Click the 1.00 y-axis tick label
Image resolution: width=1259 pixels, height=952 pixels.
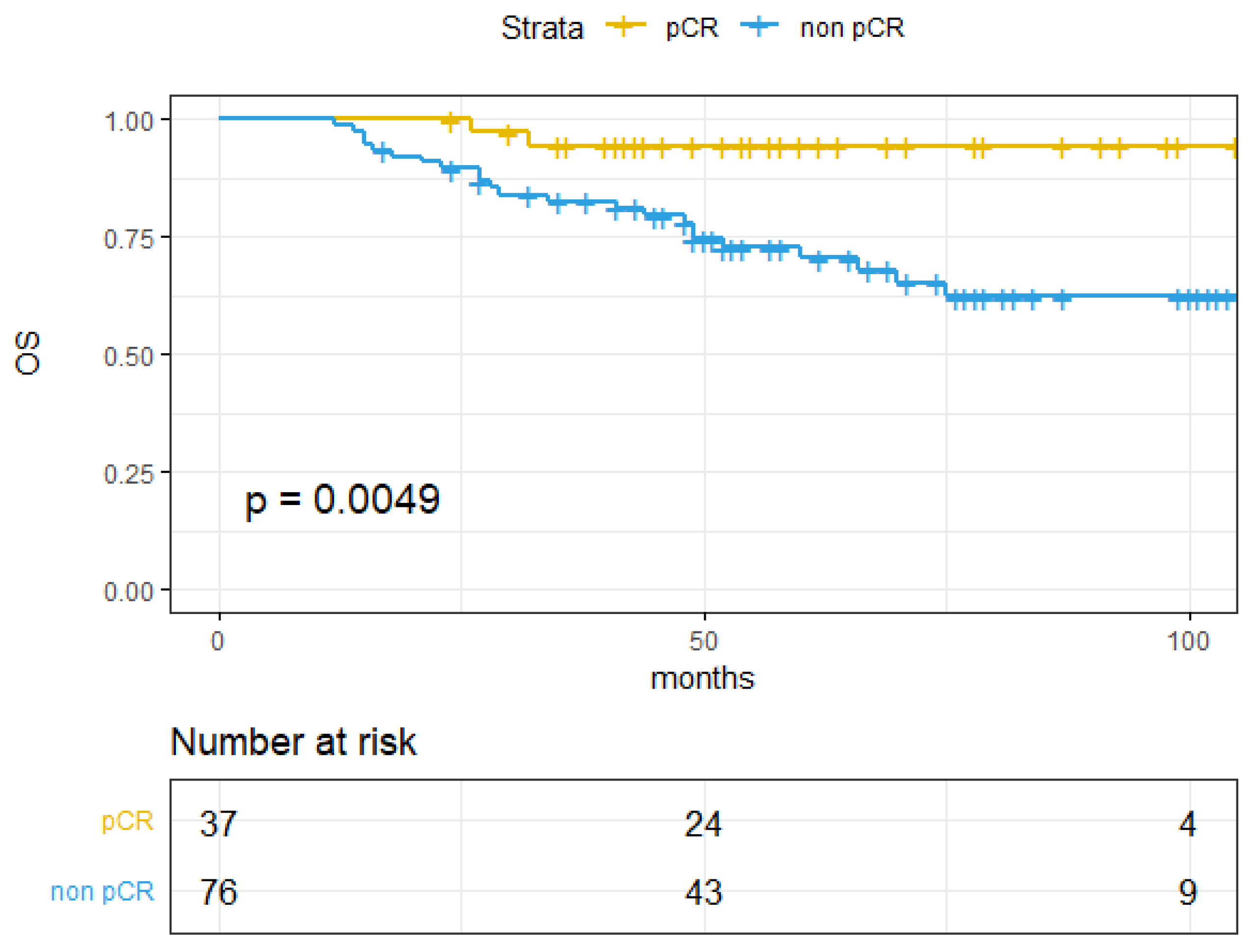click(x=129, y=122)
